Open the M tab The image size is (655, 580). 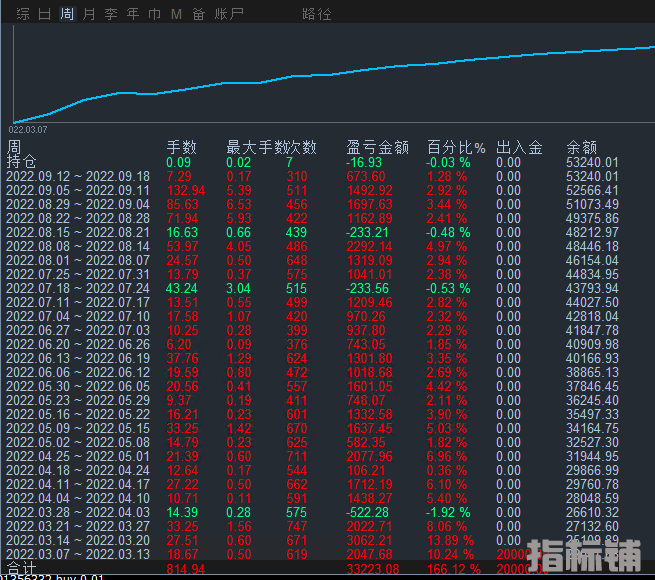[176, 14]
